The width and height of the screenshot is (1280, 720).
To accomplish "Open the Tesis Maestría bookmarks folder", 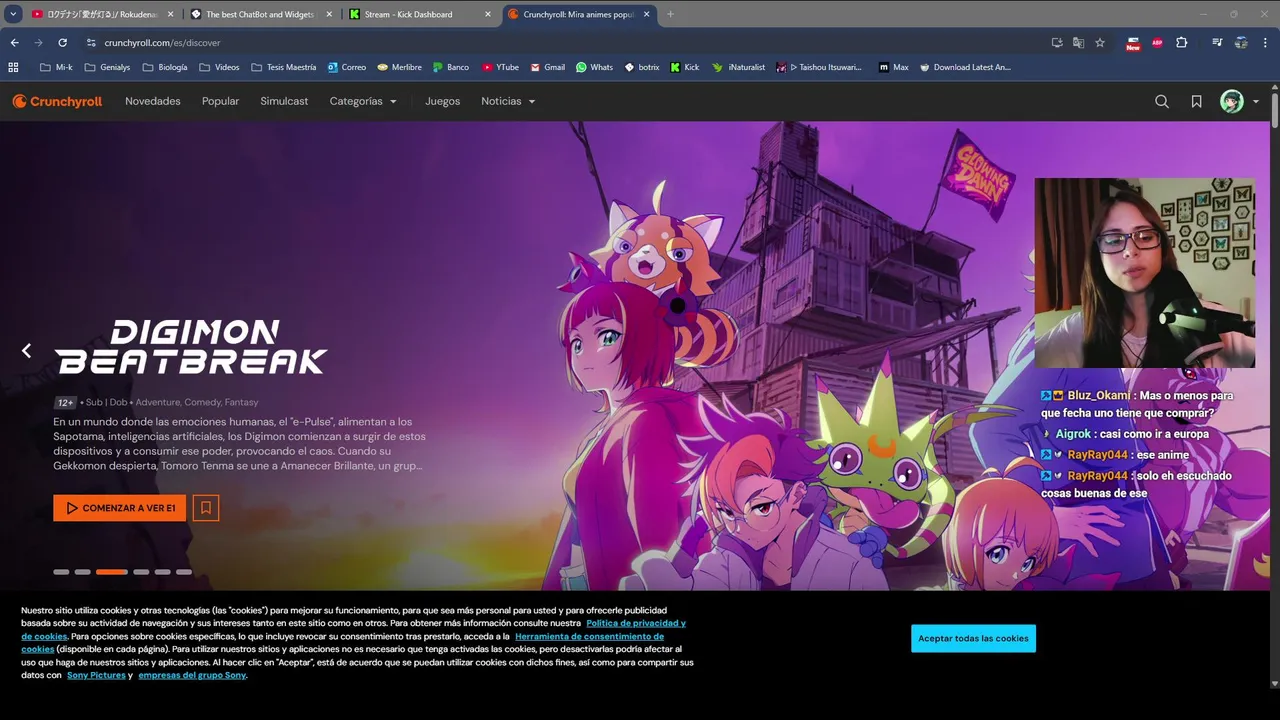I will [283, 67].
